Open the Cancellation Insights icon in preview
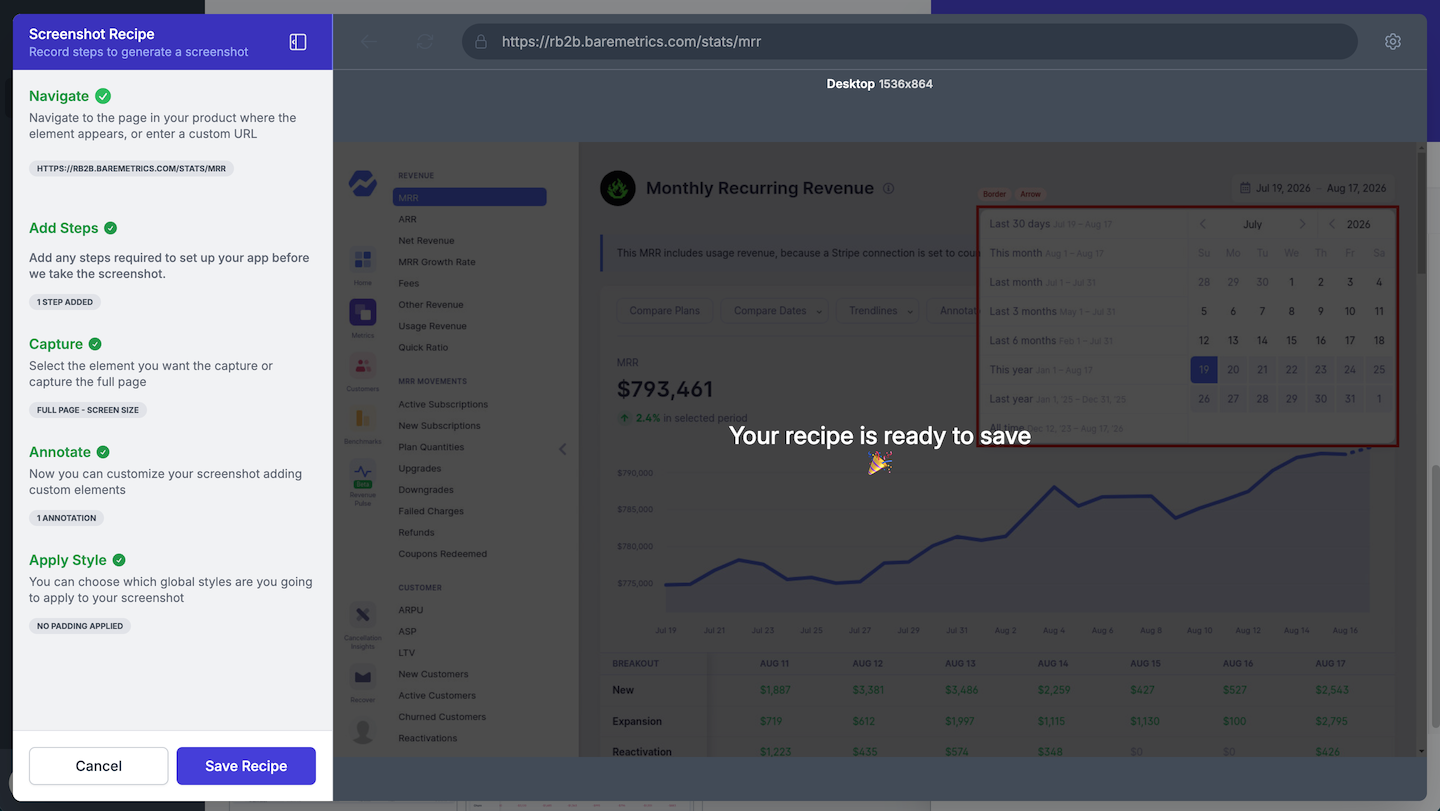The width and height of the screenshot is (1440, 811). point(362,614)
